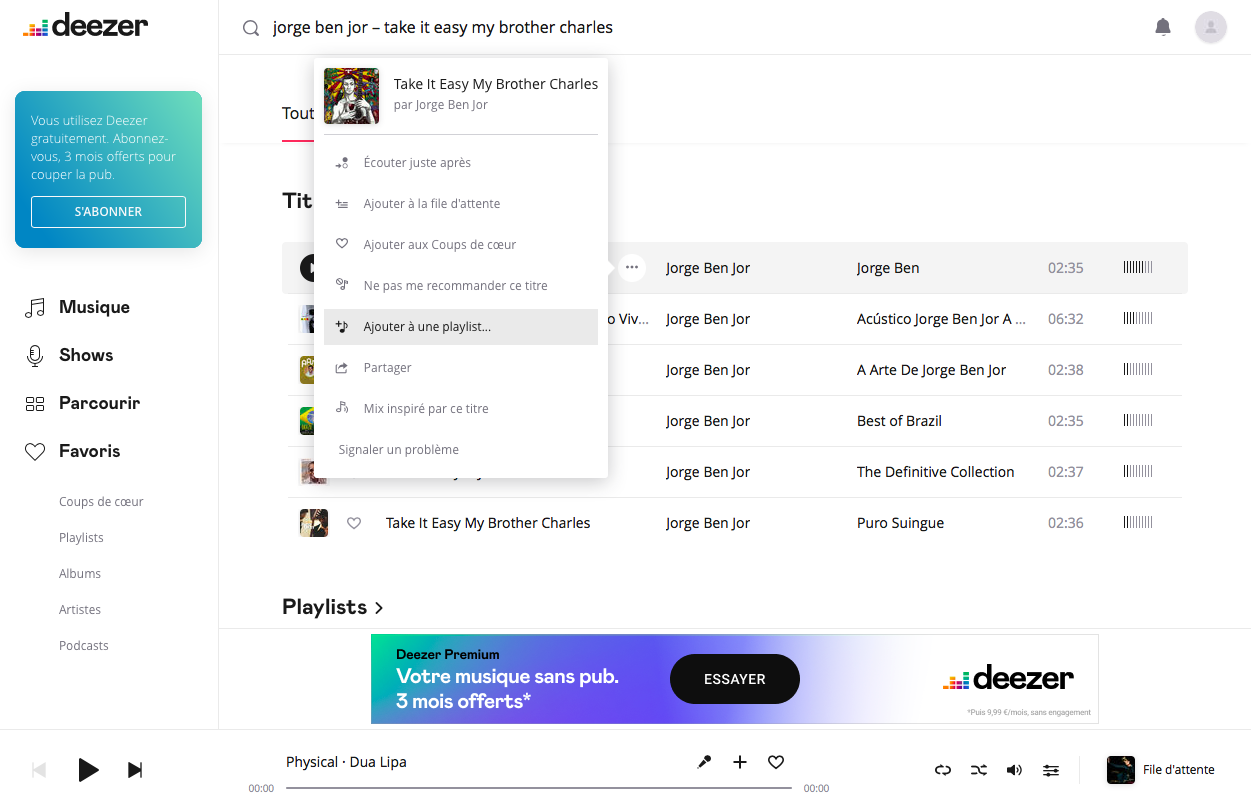The width and height of the screenshot is (1251, 805).
Task: Open Podcasts in sidebar
Action: (x=84, y=646)
